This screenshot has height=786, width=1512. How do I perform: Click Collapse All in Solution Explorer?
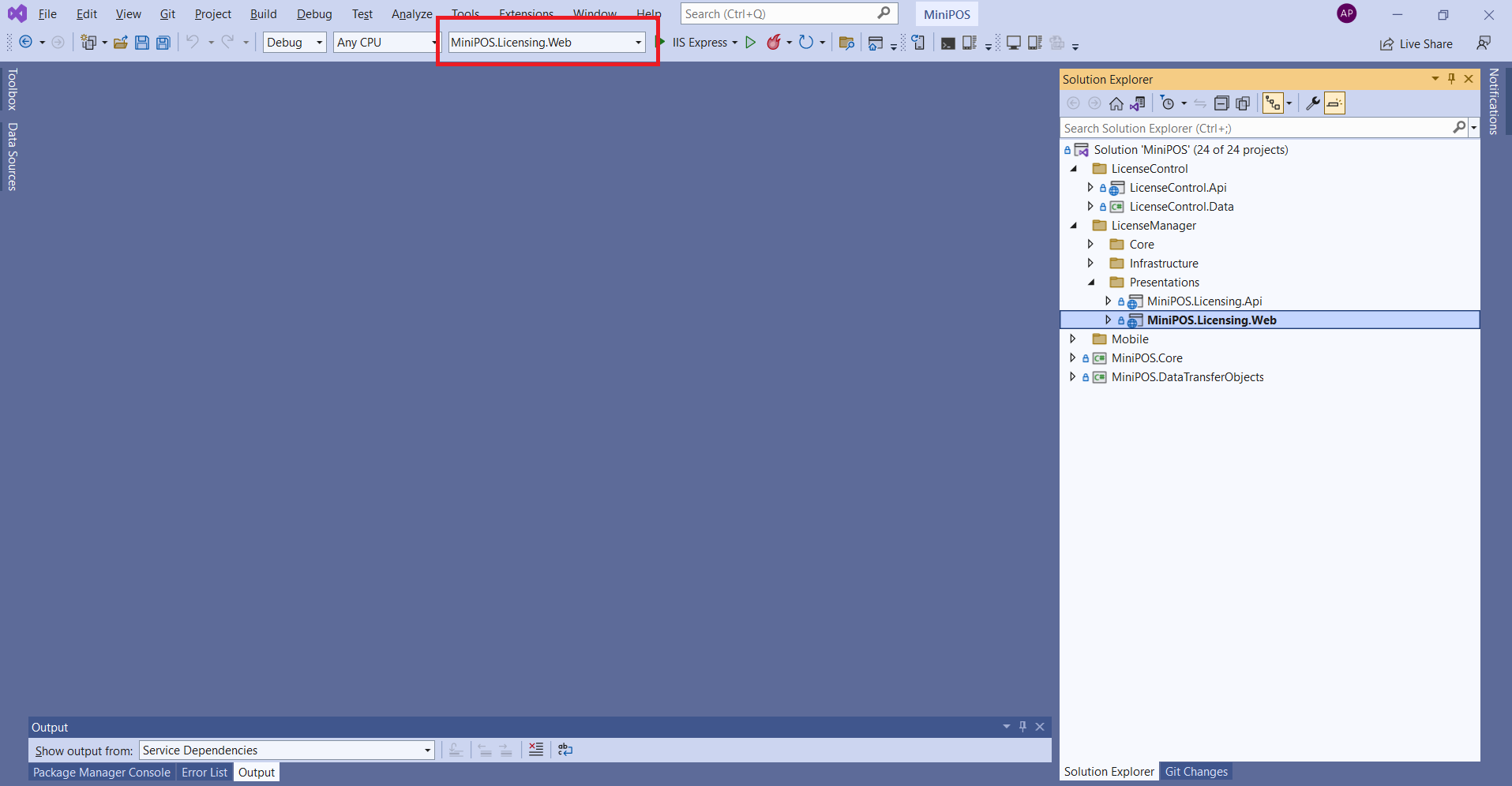pos(1221,103)
